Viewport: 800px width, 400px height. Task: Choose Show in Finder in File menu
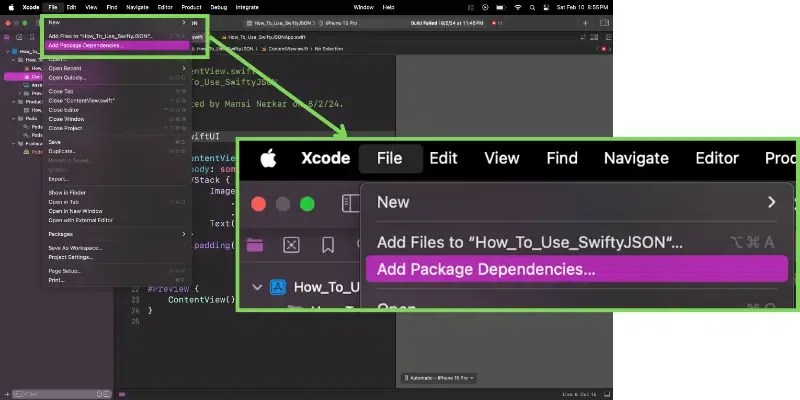[117, 193]
